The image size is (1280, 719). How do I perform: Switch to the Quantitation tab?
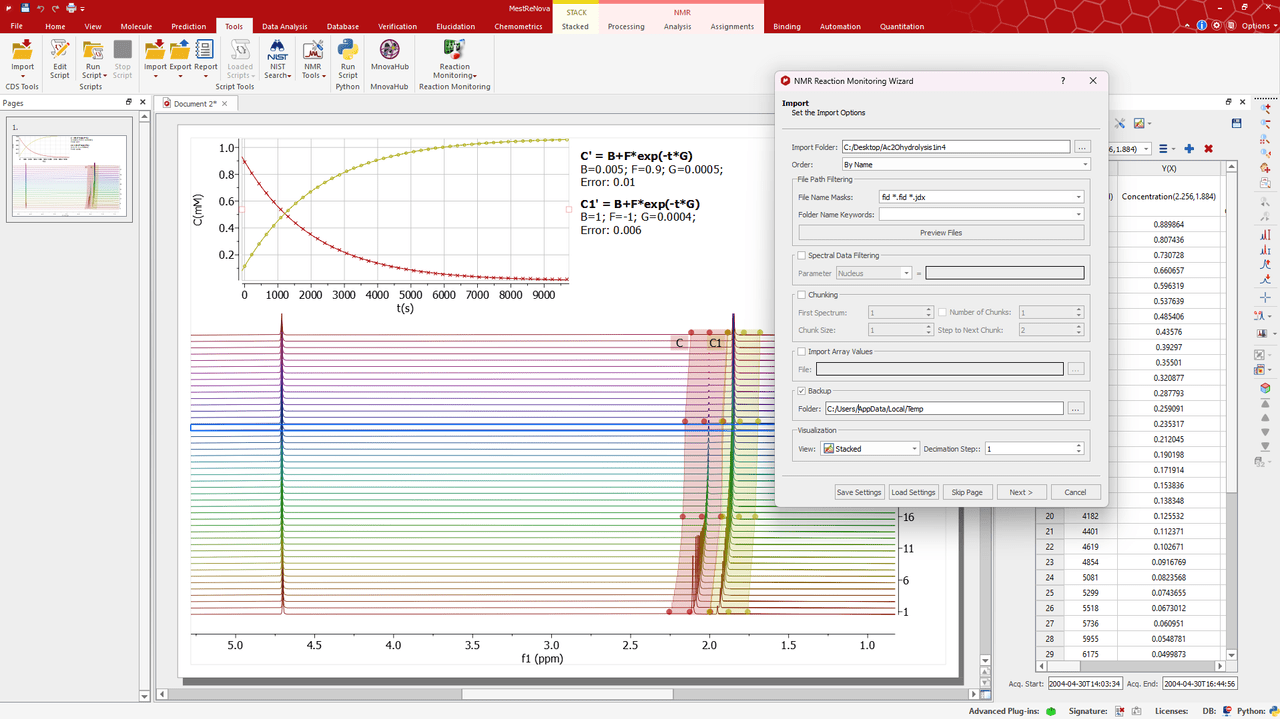click(902, 26)
